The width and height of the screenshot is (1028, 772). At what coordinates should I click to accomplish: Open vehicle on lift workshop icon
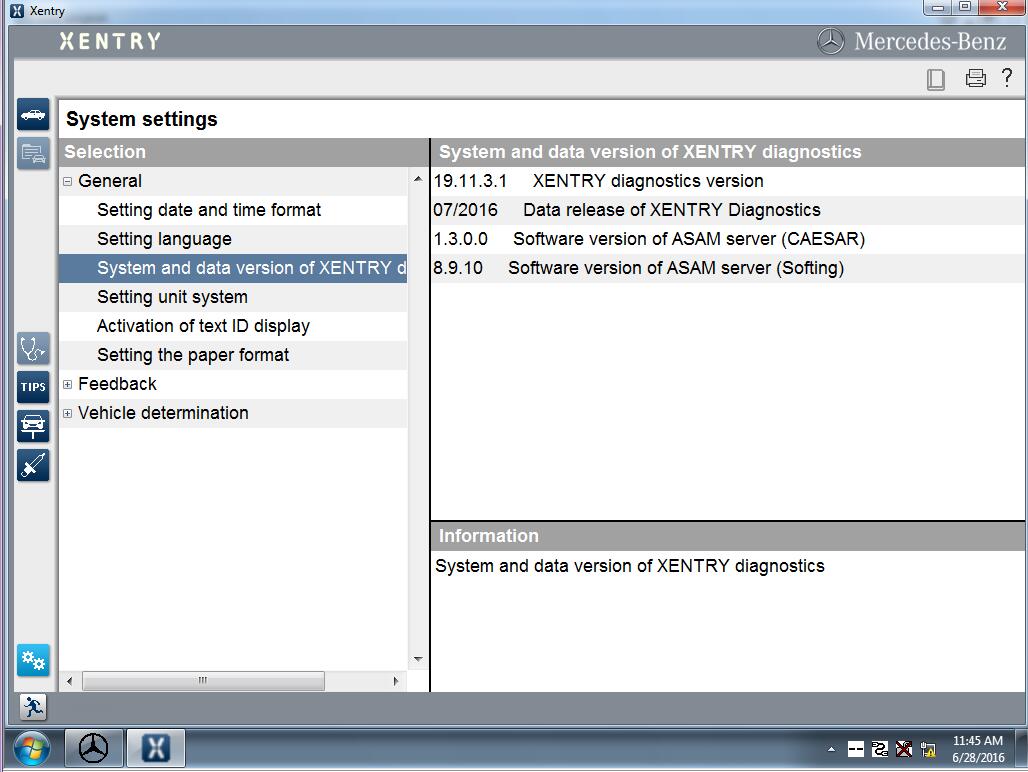click(x=33, y=426)
